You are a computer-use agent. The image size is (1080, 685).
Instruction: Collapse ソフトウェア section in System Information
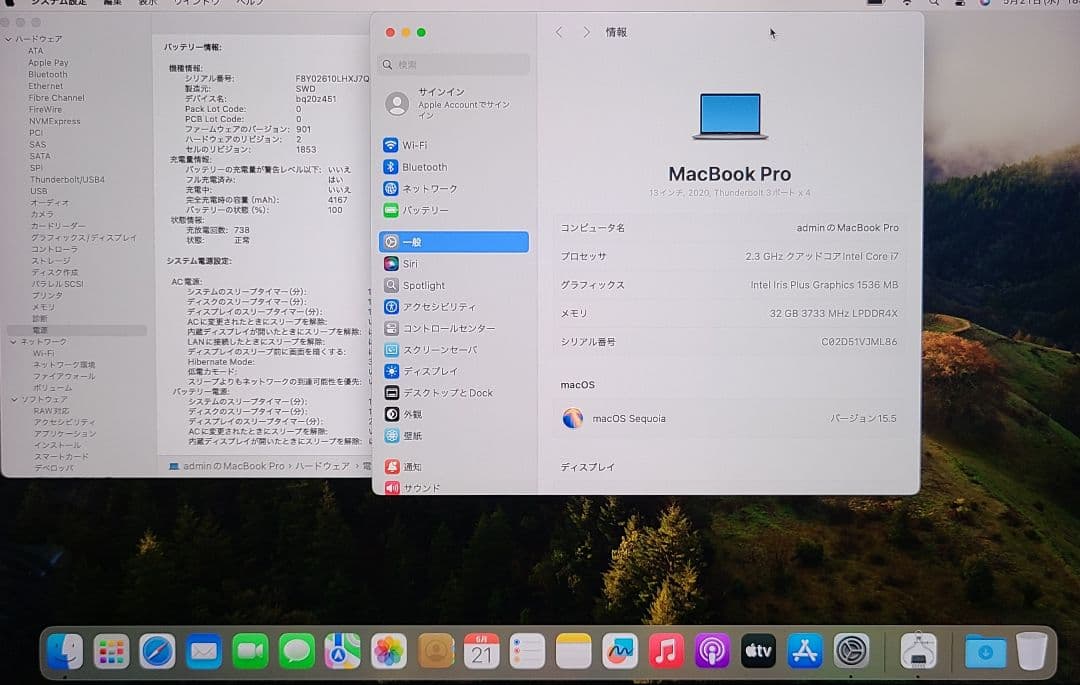(14, 399)
